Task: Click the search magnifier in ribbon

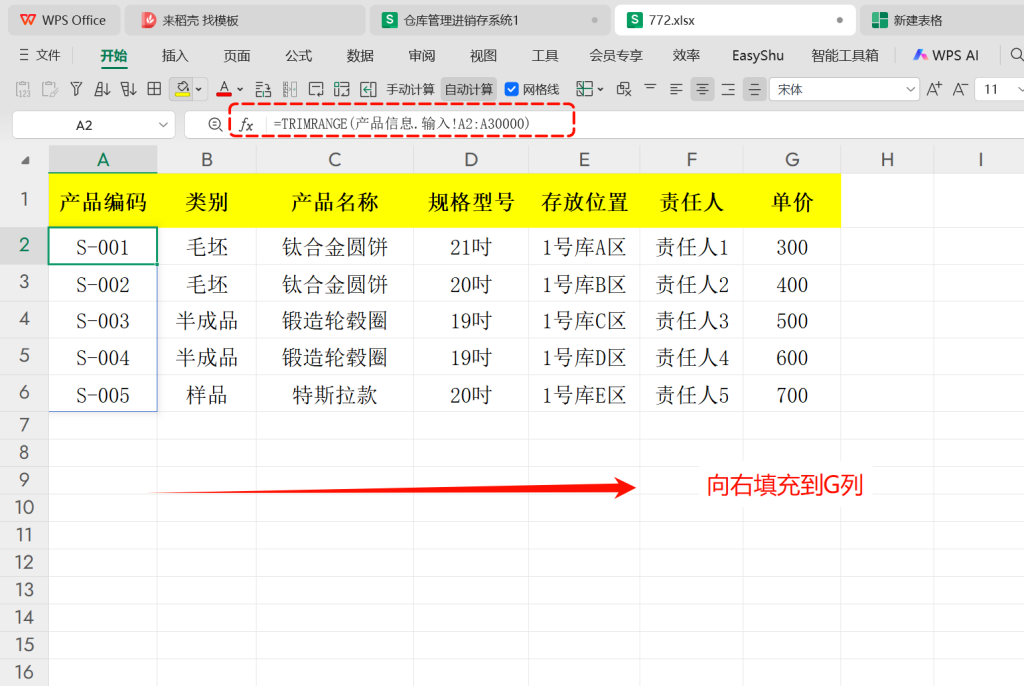Action: pyautogui.click(x=1016, y=55)
